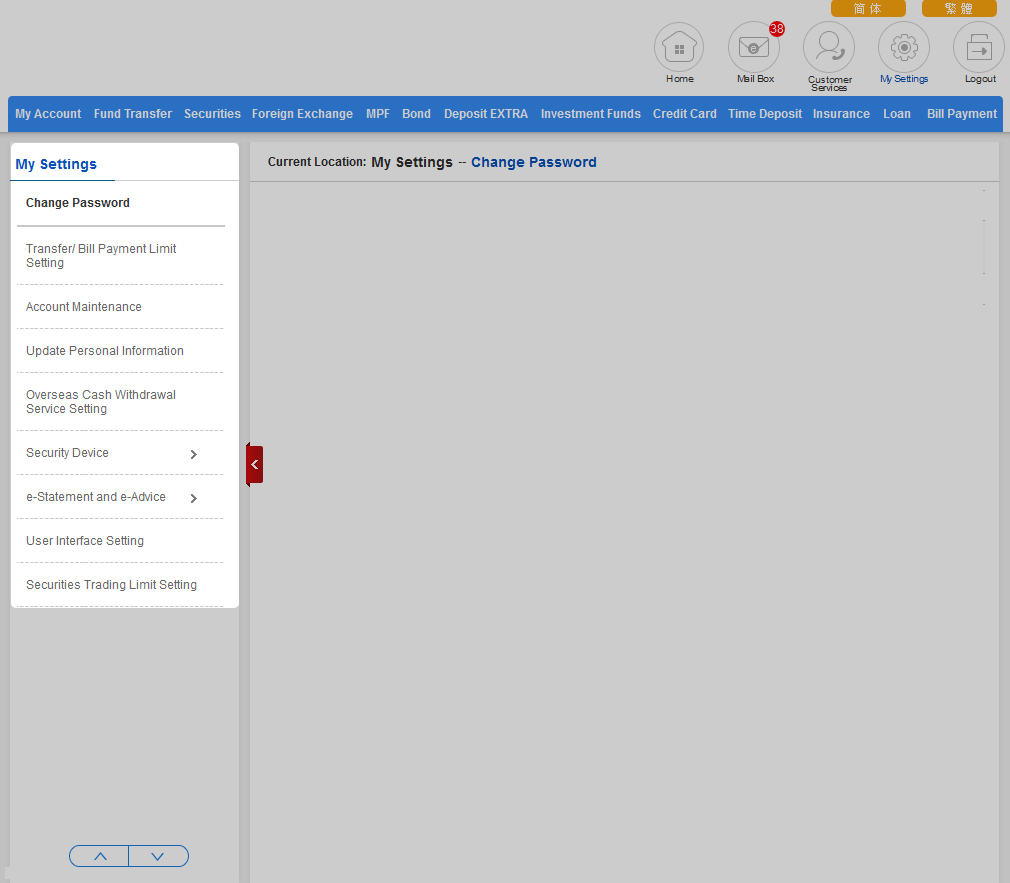Open the Foreign Exchange menu
The width and height of the screenshot is (1010, 883).
pos(302,114)
